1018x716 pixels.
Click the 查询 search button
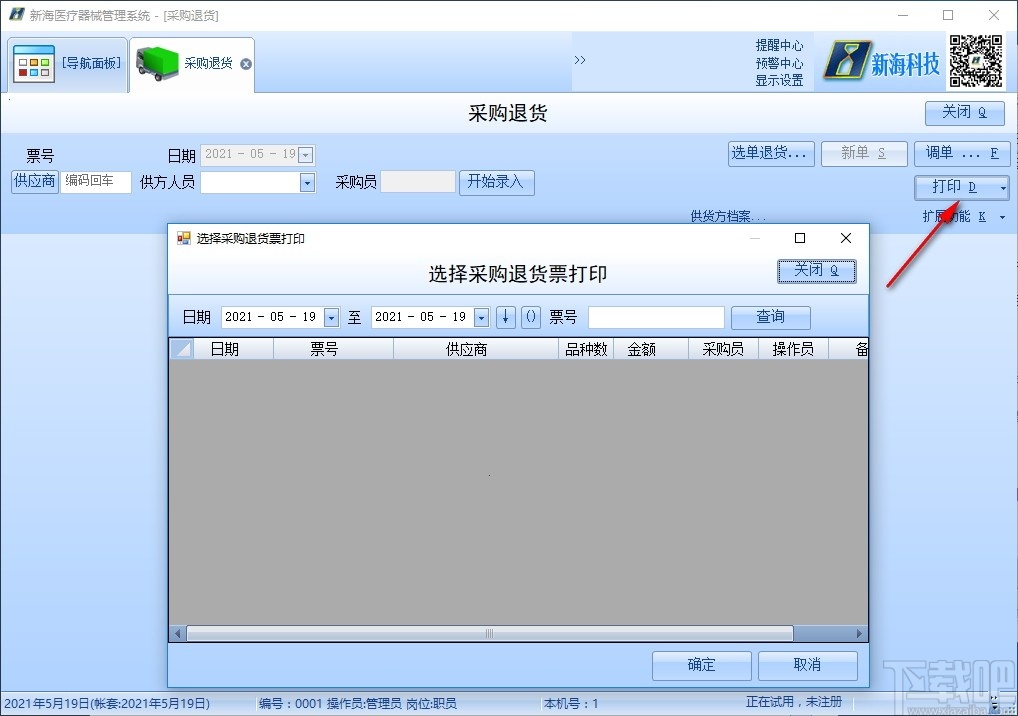point(770,317)
